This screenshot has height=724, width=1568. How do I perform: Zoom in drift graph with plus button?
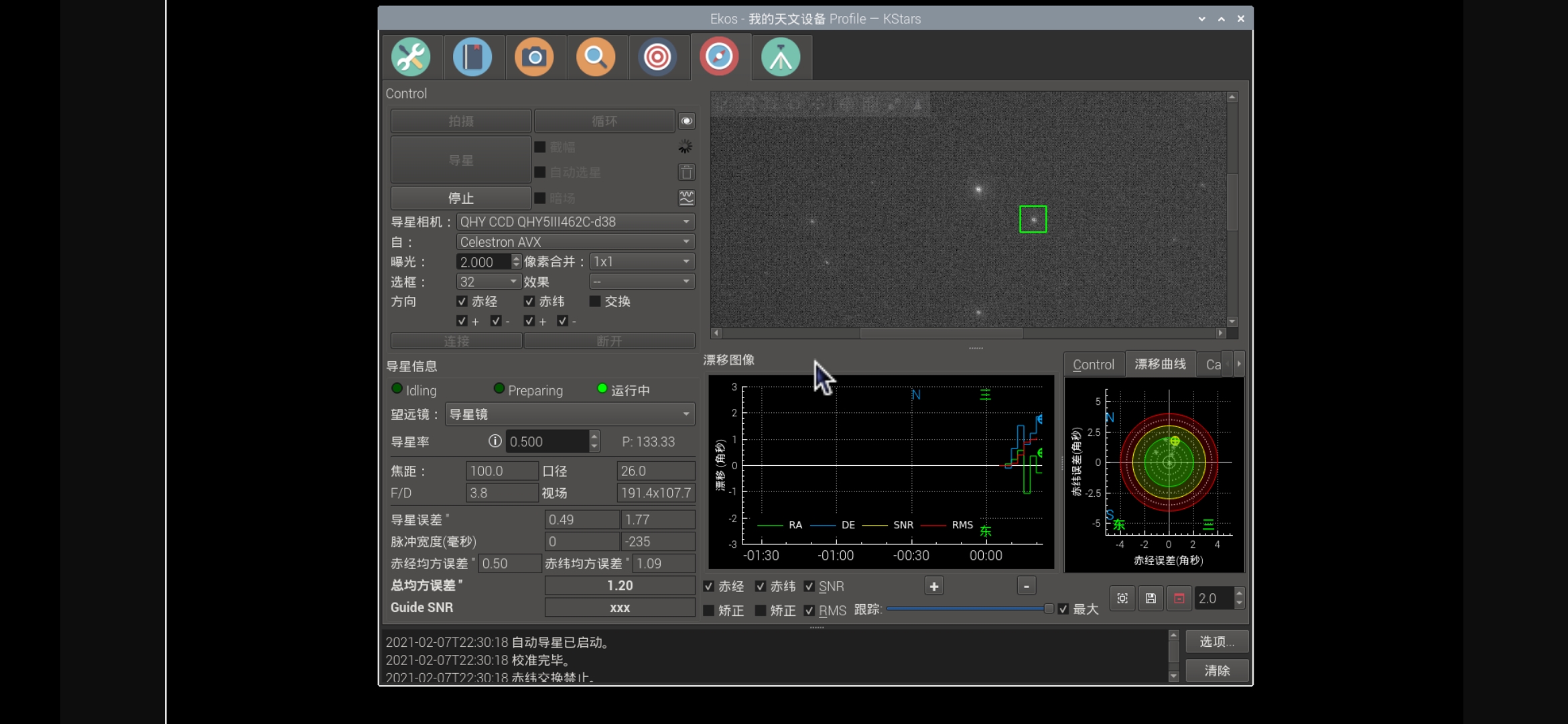click(934, 587)
